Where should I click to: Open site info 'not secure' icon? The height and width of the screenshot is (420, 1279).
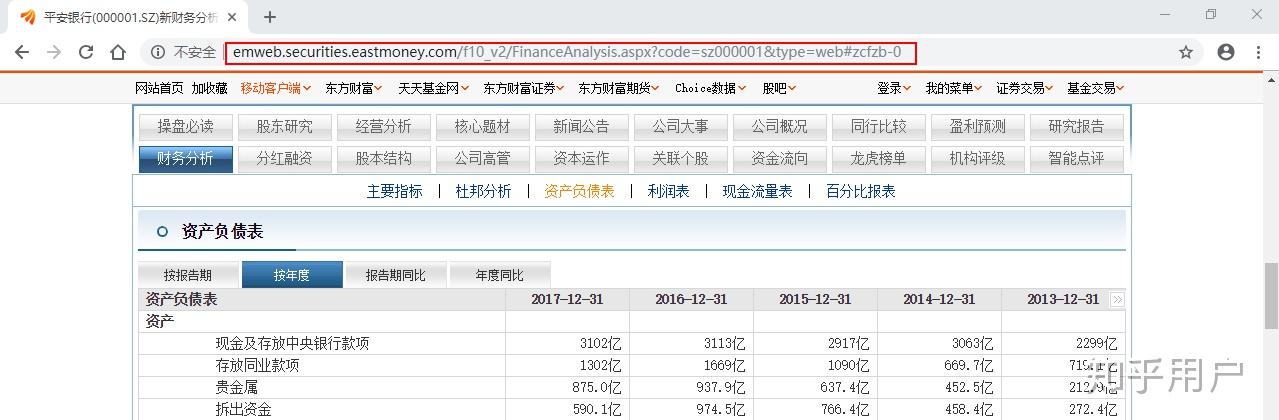(158, 52)
